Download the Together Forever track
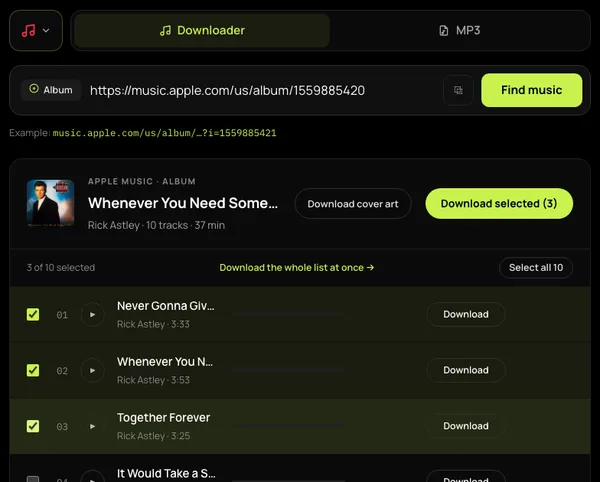Viewport: 600px width, 482px height. (466, 426)
